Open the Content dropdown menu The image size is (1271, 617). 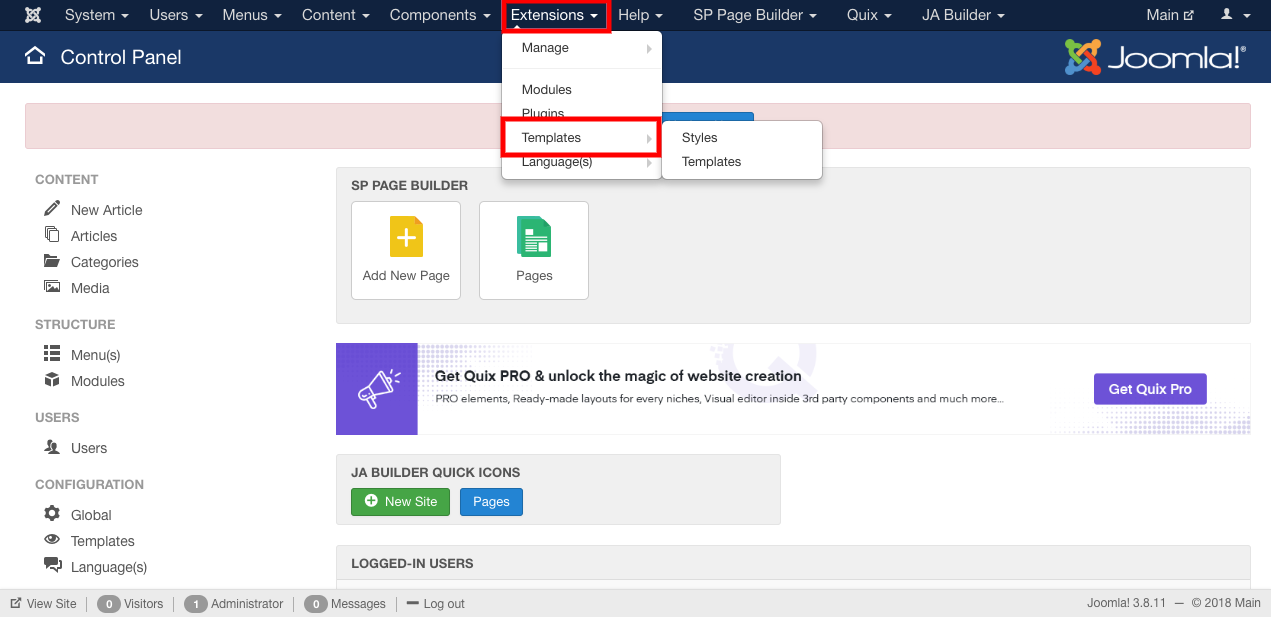click(x=336, y=15)
